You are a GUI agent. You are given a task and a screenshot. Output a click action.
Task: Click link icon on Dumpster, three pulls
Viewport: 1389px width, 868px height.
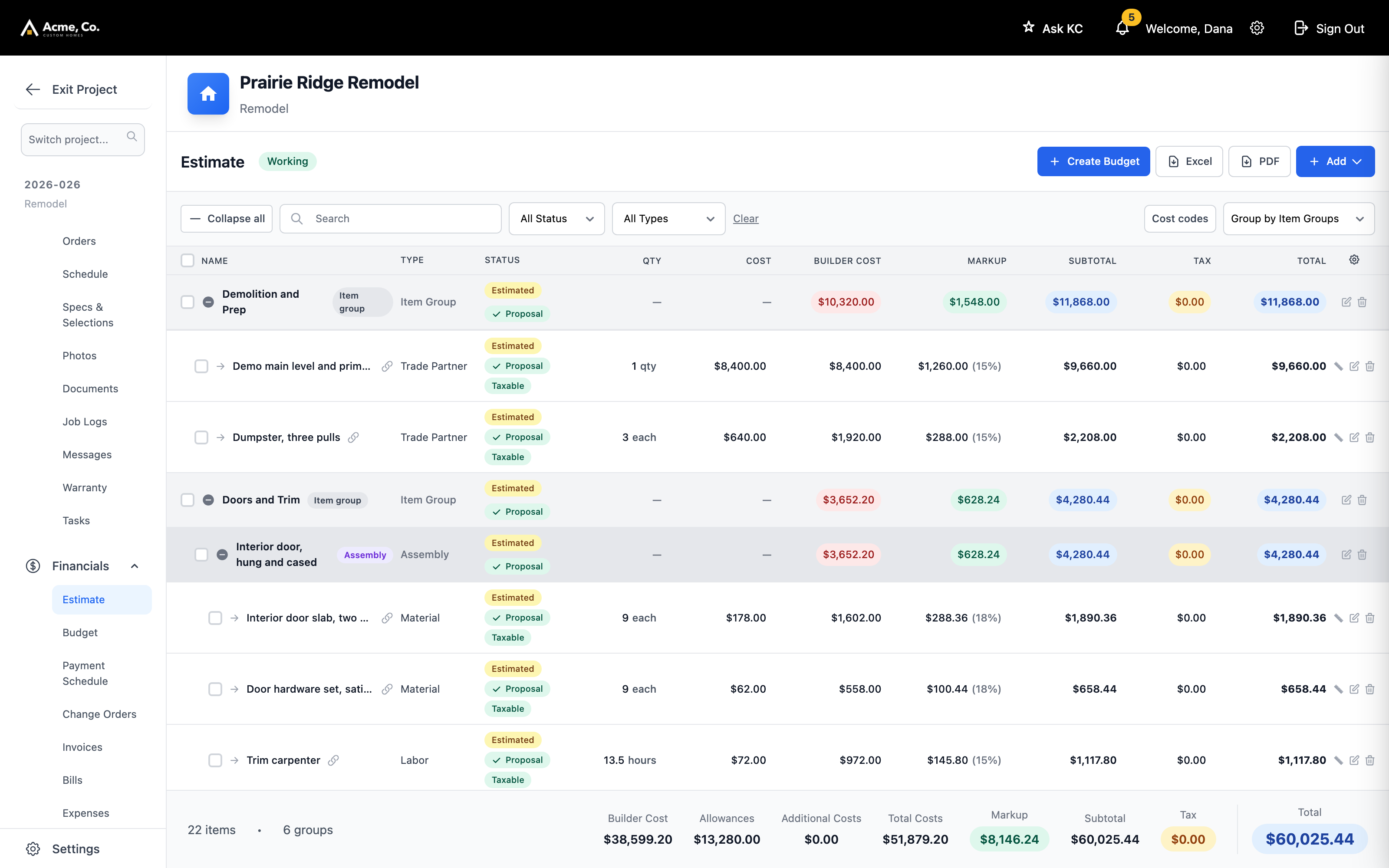tap(354, 437)
